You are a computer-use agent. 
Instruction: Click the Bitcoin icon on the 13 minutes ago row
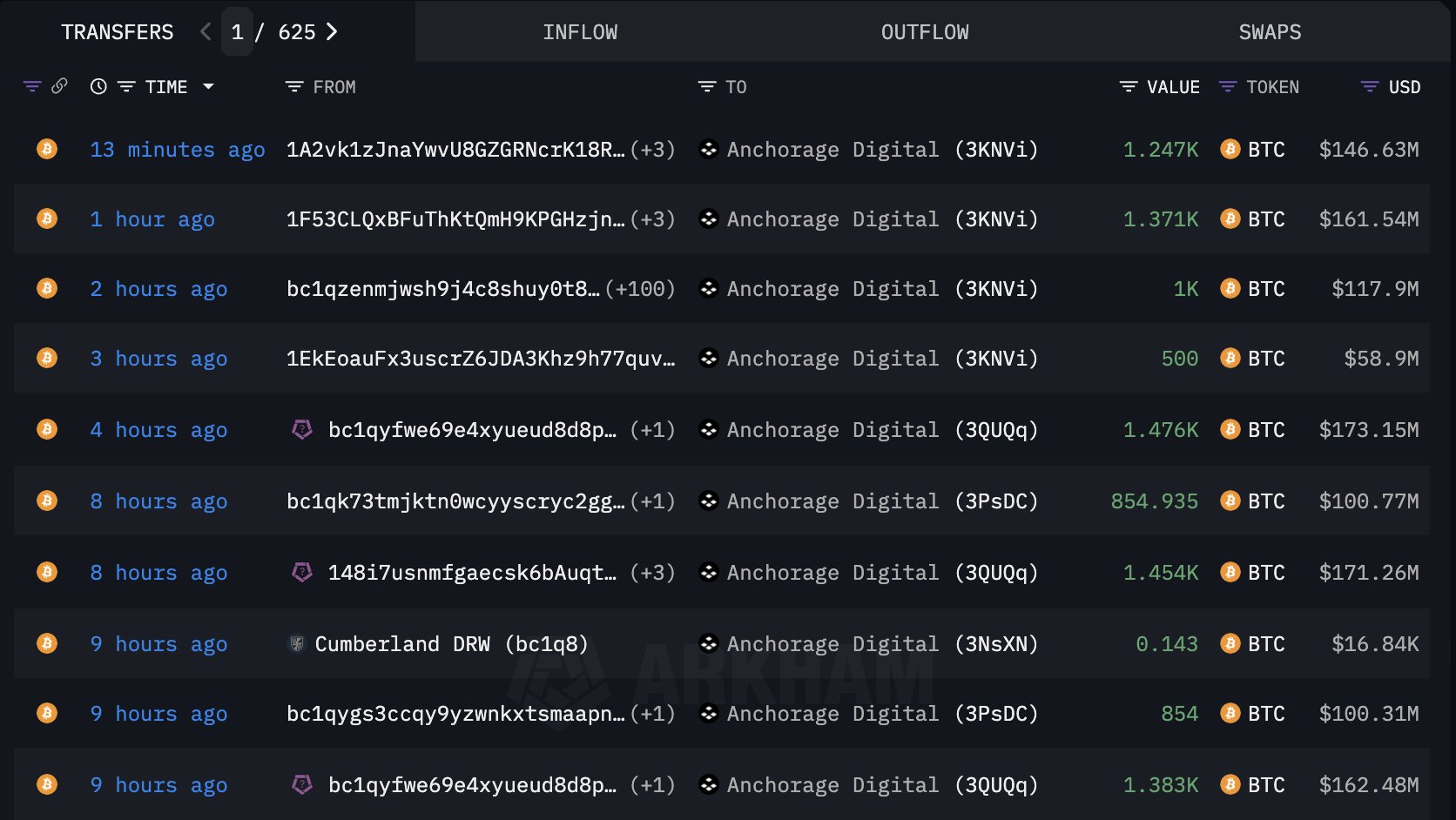(47, 149)
